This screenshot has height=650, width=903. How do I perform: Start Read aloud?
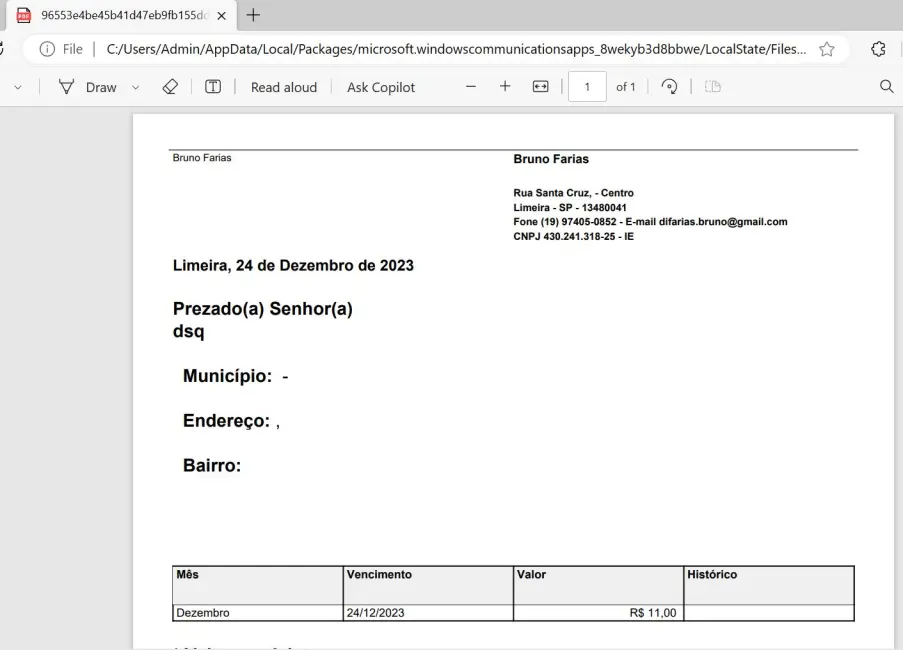tap(284, 87)
